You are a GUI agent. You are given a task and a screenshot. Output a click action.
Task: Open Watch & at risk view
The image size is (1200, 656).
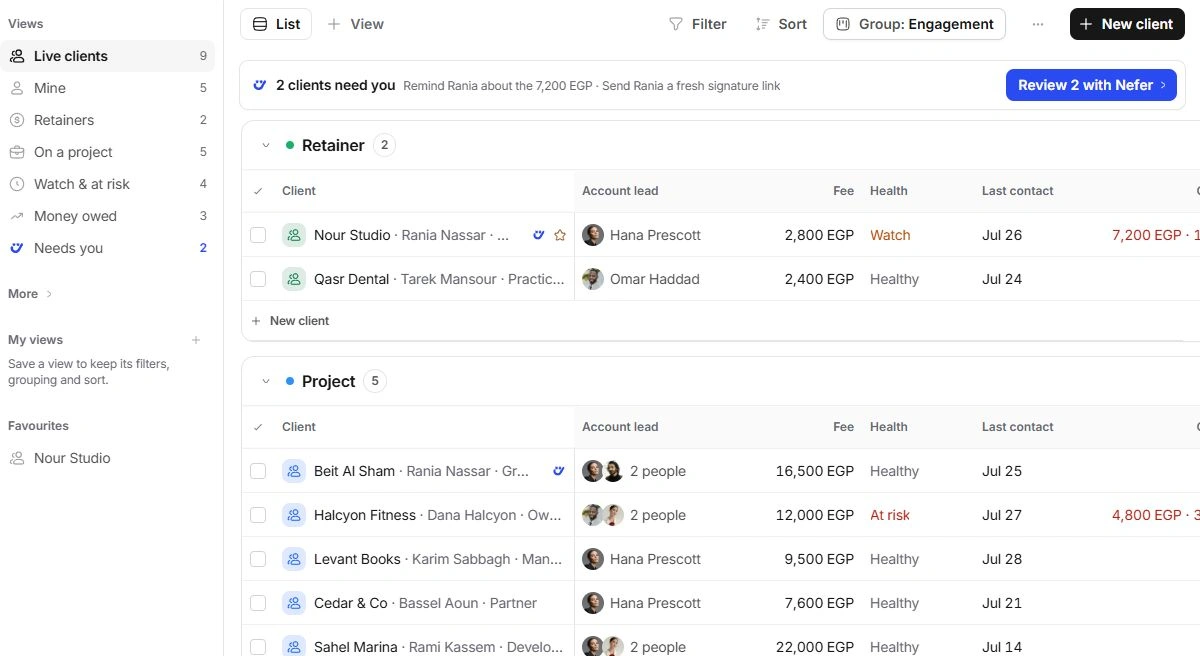coord(107,184)
